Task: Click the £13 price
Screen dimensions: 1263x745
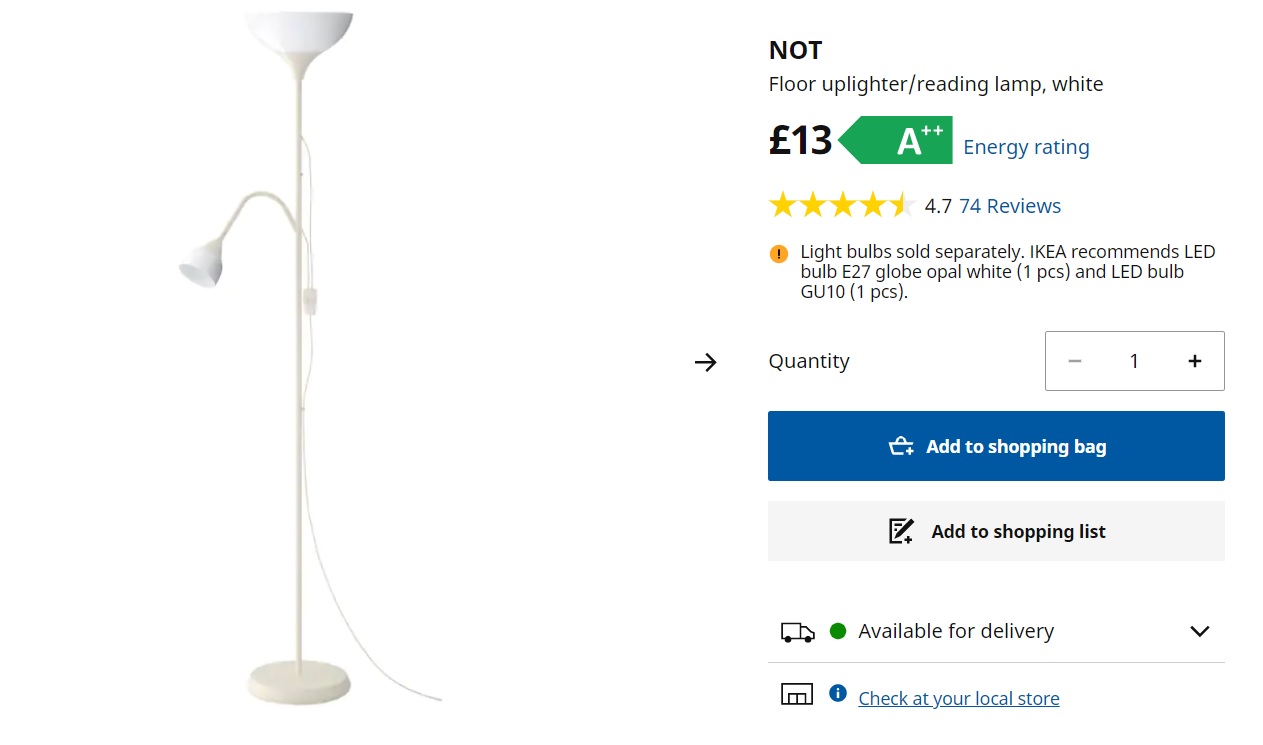Action: [800, 140]
